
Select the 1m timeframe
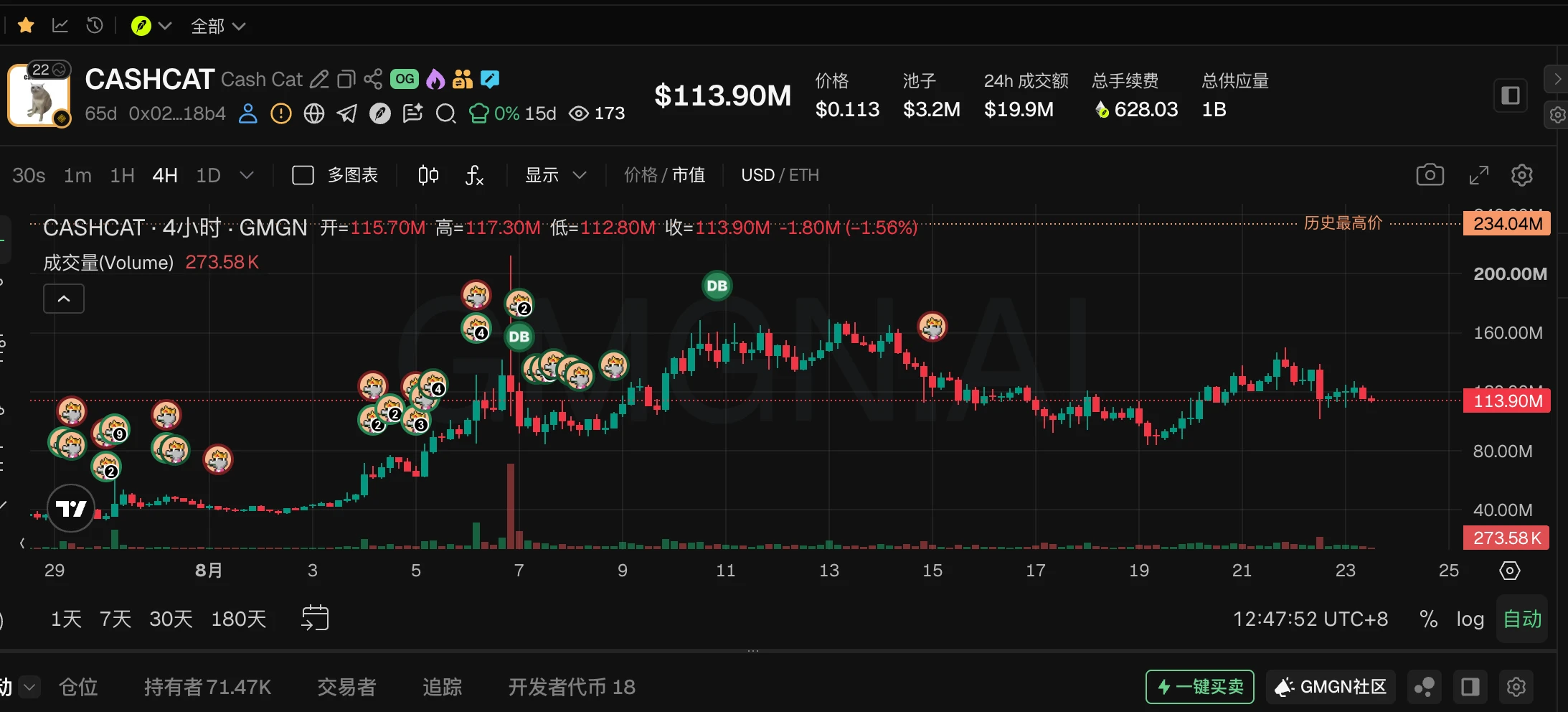click(x=77, y=175)
